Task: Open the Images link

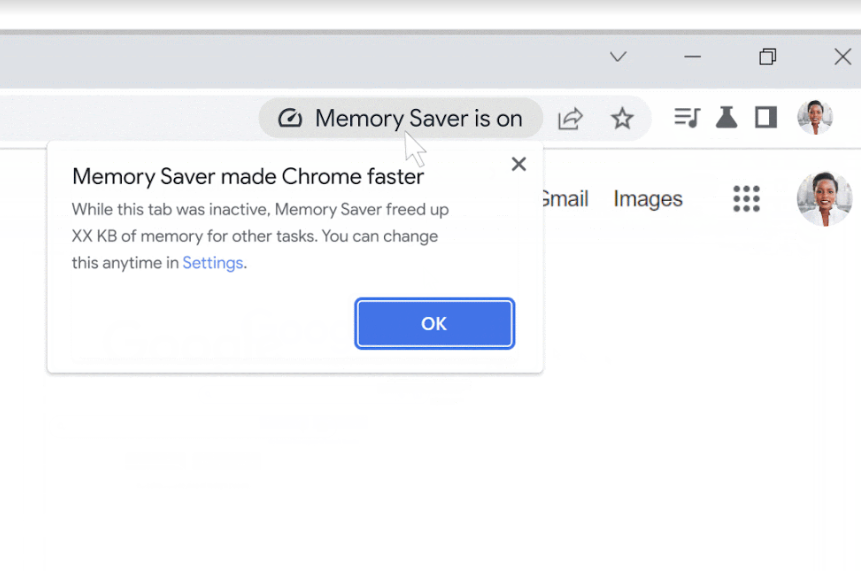Action: pyautogui.click(x=648, y=199)
